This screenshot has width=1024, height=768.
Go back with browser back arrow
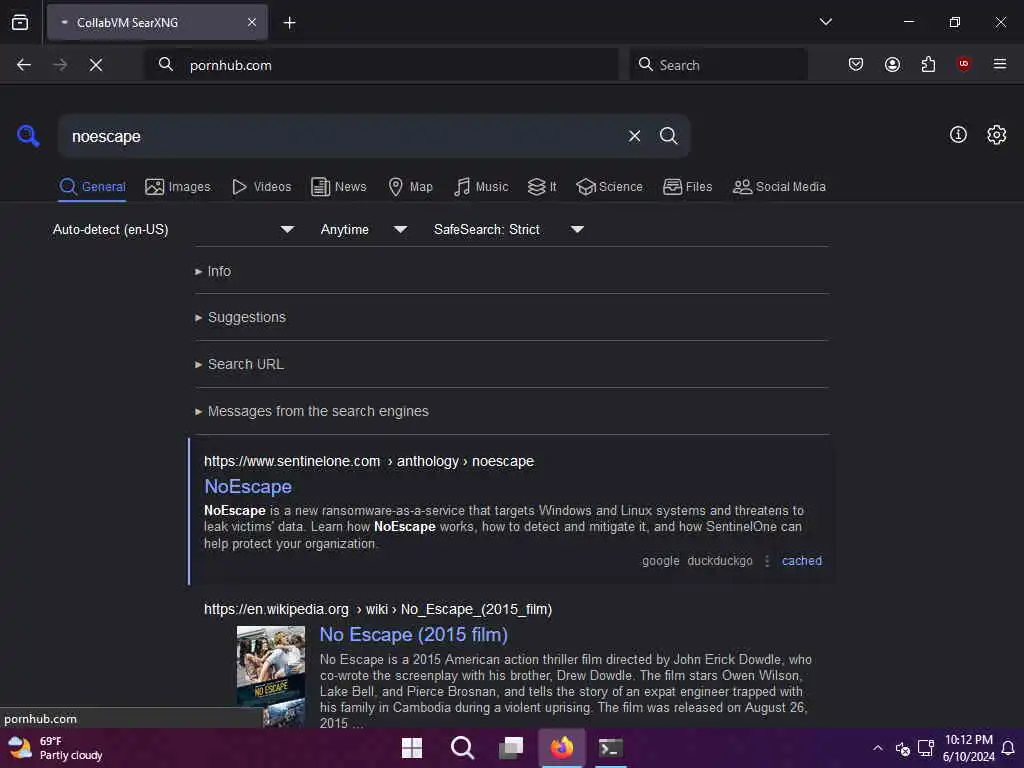tap(24, 65)
